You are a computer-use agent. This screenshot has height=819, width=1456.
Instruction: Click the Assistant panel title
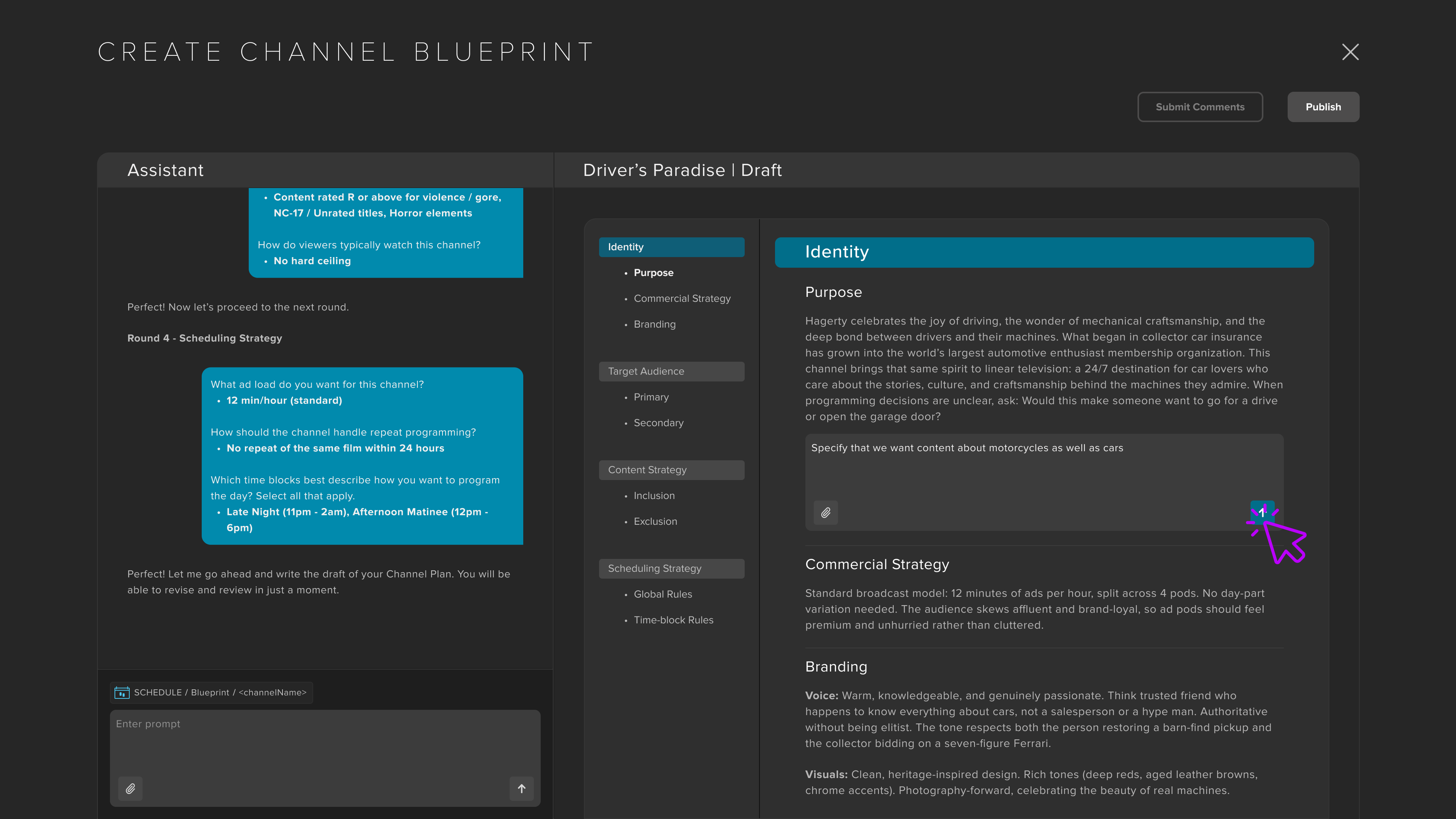(x=165, y=170)
